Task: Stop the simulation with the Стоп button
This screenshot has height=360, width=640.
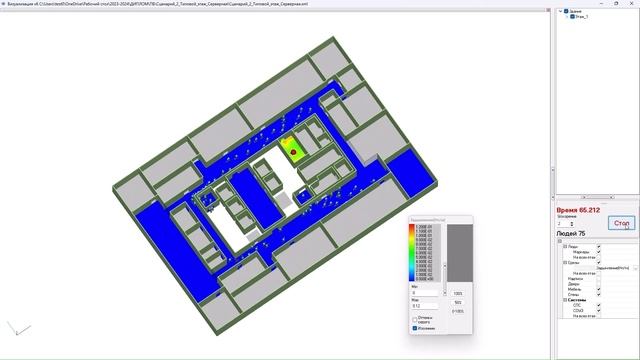Action: (622, 223)
